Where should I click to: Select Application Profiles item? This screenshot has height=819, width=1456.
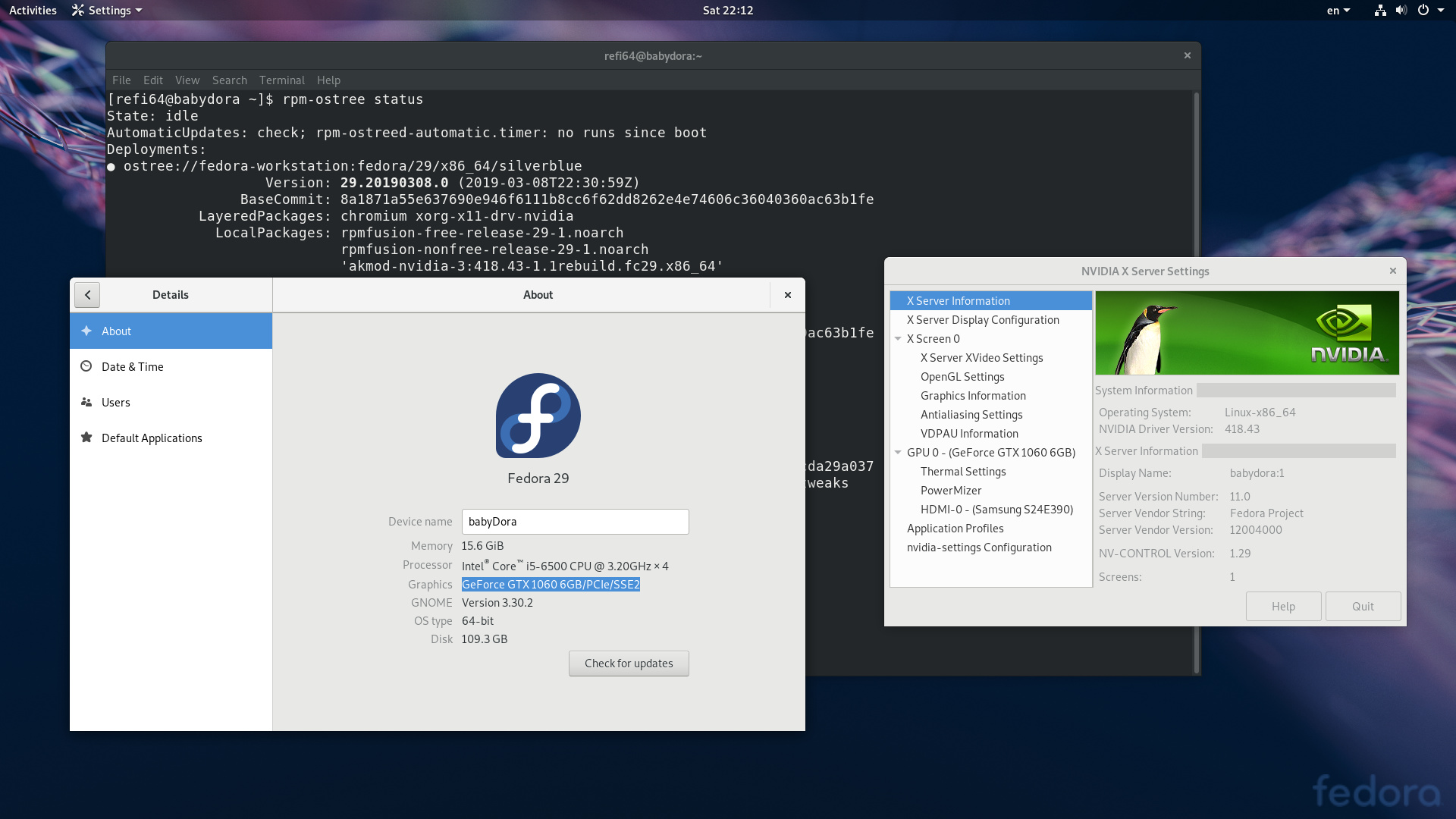click(991, 529)
